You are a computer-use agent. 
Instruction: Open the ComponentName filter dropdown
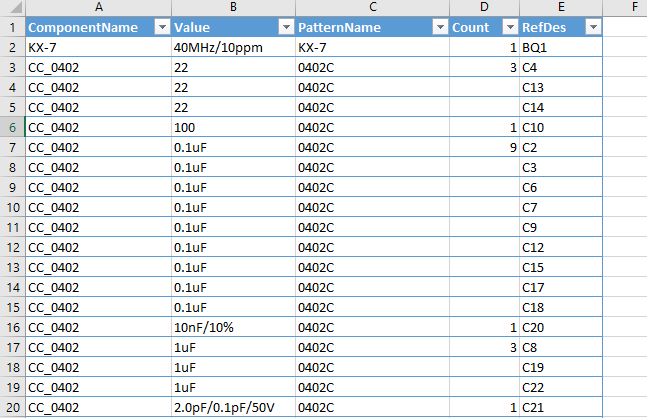pyautogui.click(x=163, y=27)
